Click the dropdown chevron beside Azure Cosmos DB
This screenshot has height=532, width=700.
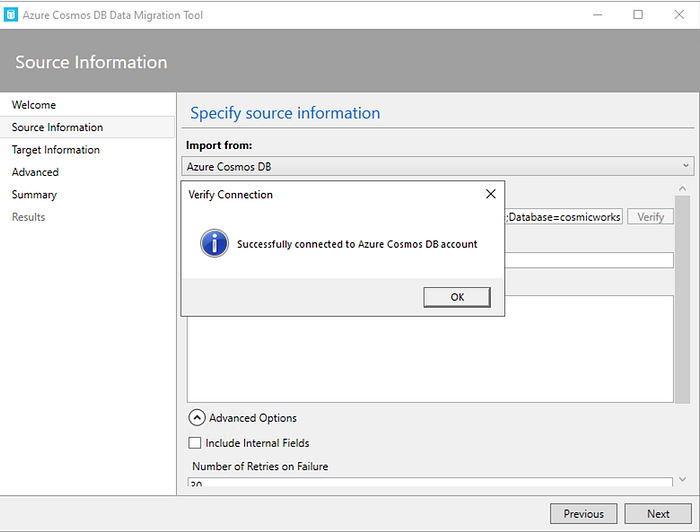(686, 166)
